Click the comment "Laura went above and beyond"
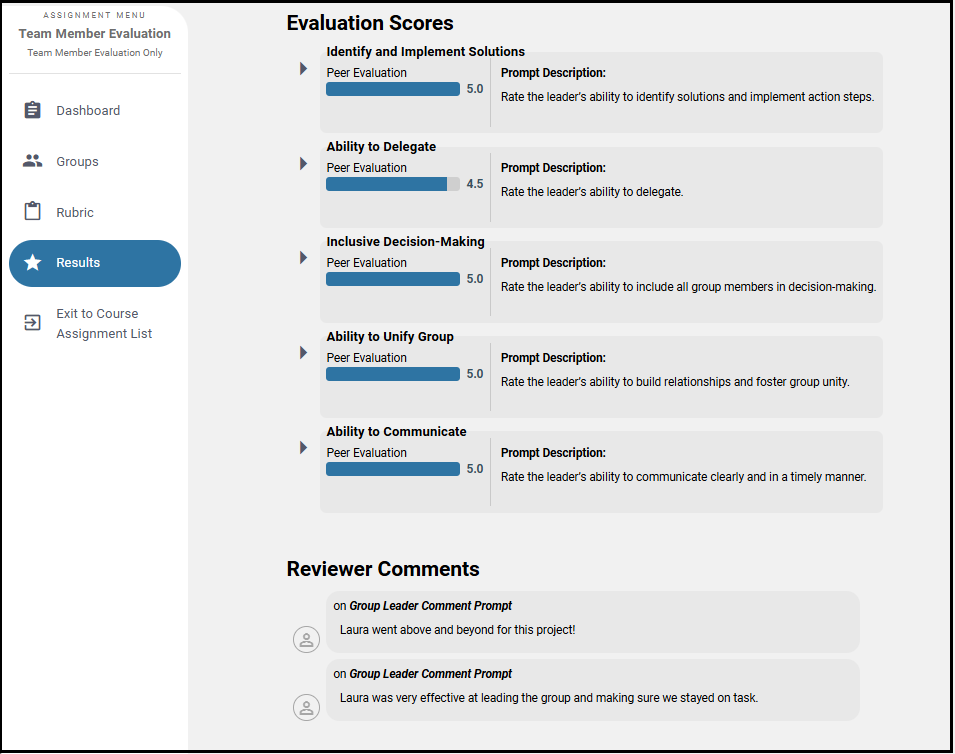The width and height of the screenshot is (955, 754). click(458, 630)
